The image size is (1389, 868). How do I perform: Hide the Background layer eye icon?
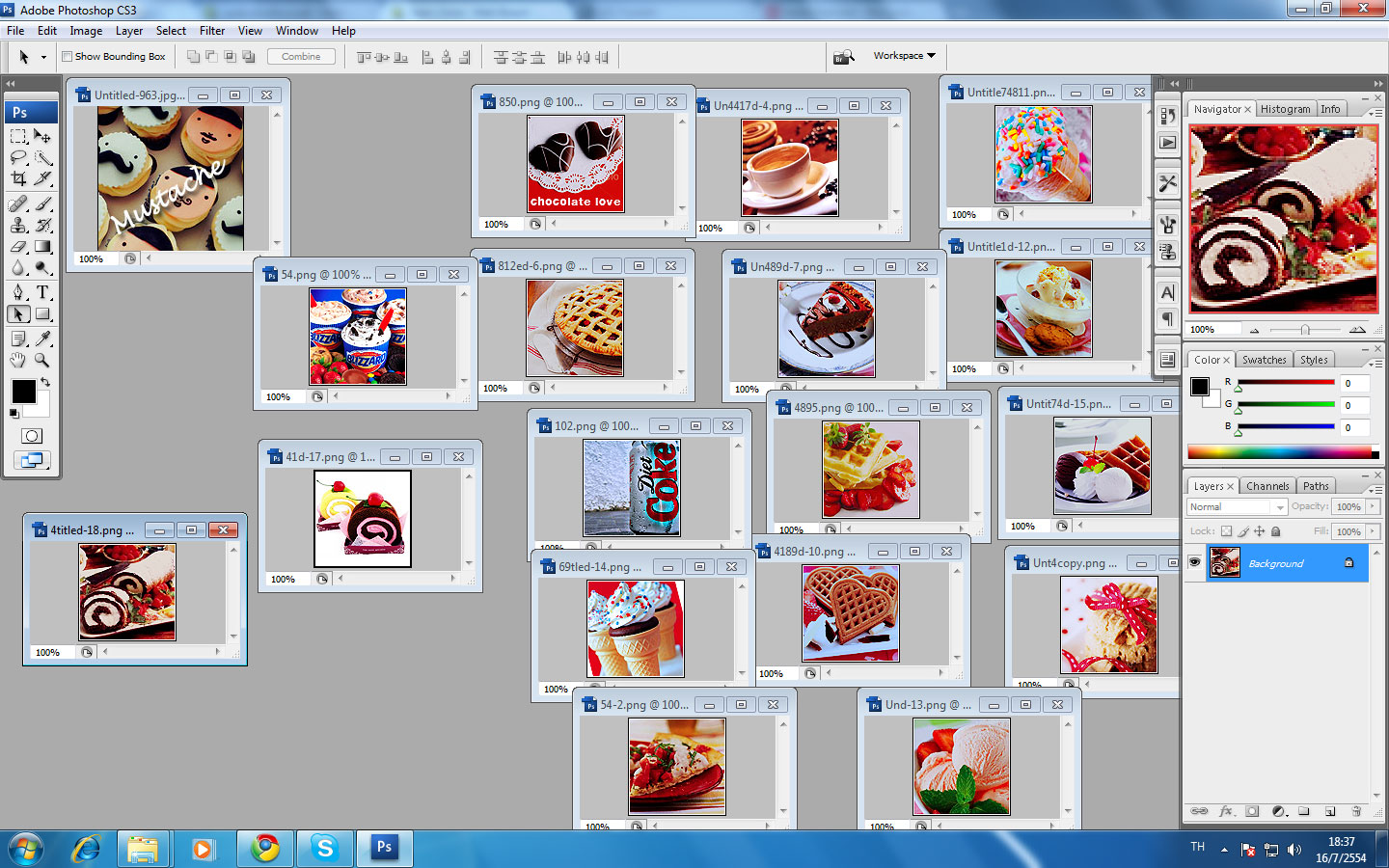tap(1195, 563)
